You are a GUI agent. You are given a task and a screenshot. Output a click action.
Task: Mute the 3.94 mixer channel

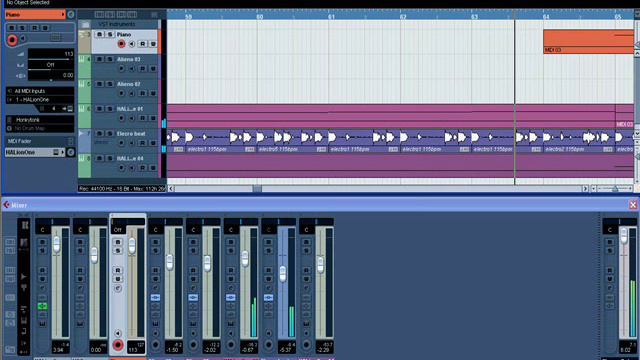[x=42, y=242]
